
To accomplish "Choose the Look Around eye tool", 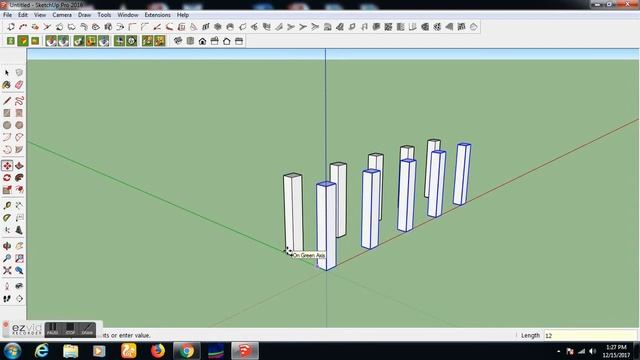I will point(19,286).
